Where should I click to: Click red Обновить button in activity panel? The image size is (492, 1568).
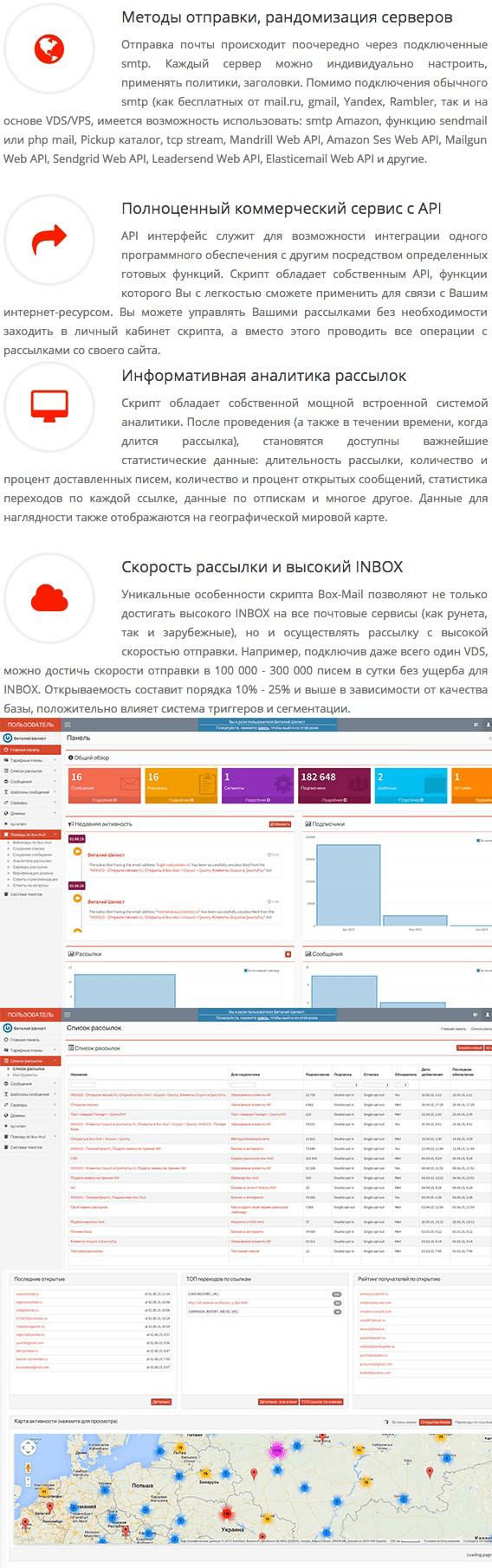pos(280,824)
